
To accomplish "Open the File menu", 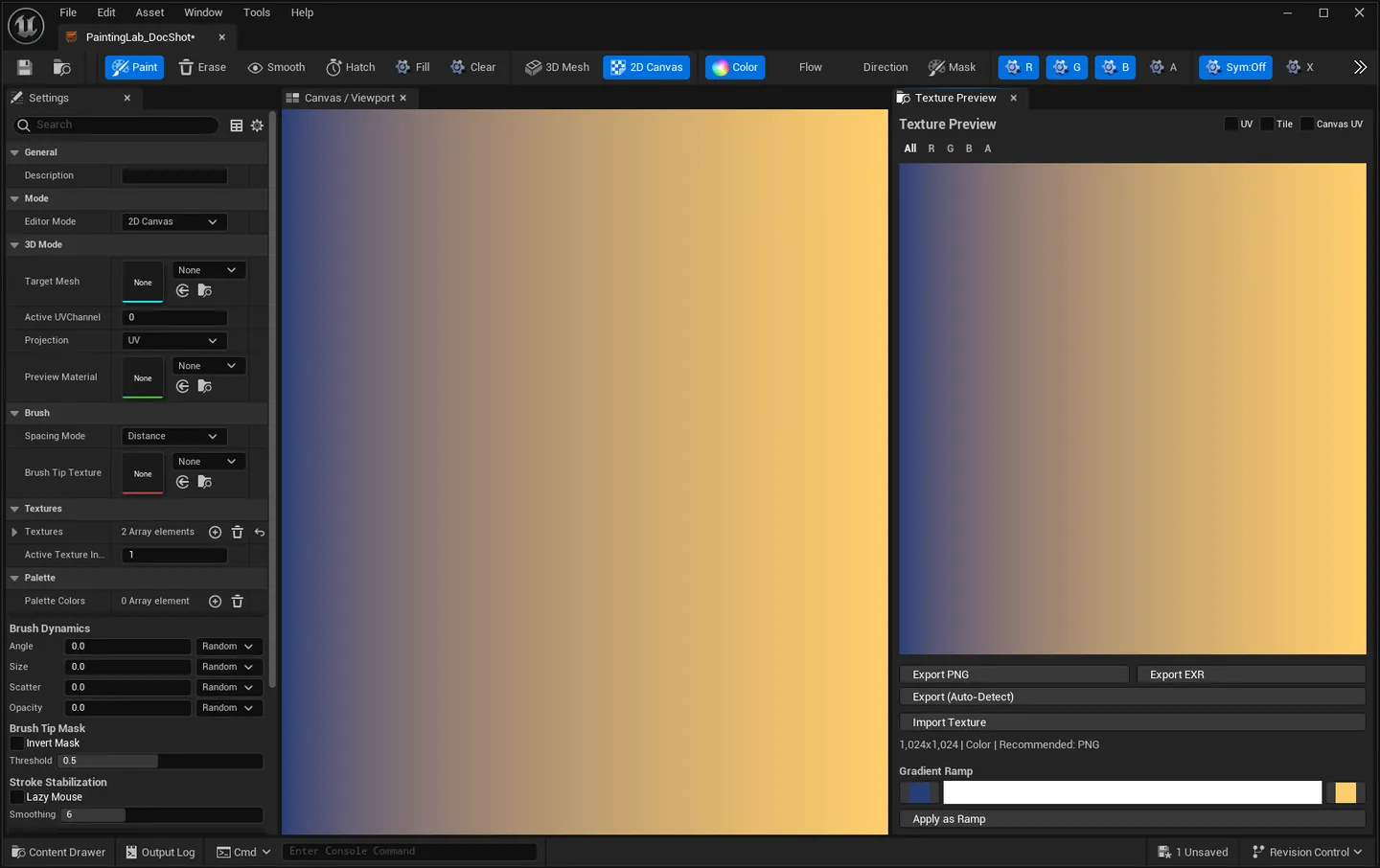I will coord(68,12).
